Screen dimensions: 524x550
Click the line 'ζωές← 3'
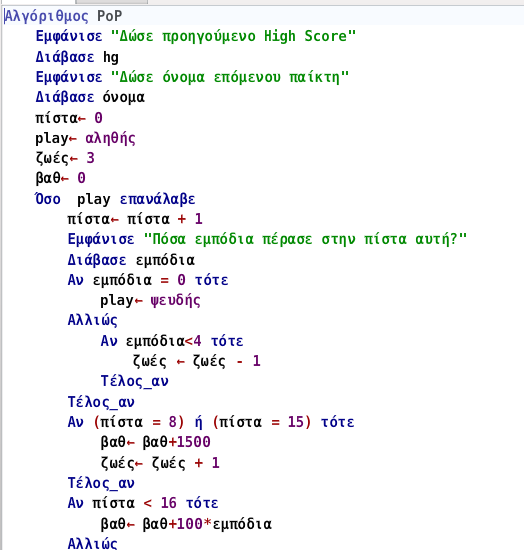pos(65,158)
